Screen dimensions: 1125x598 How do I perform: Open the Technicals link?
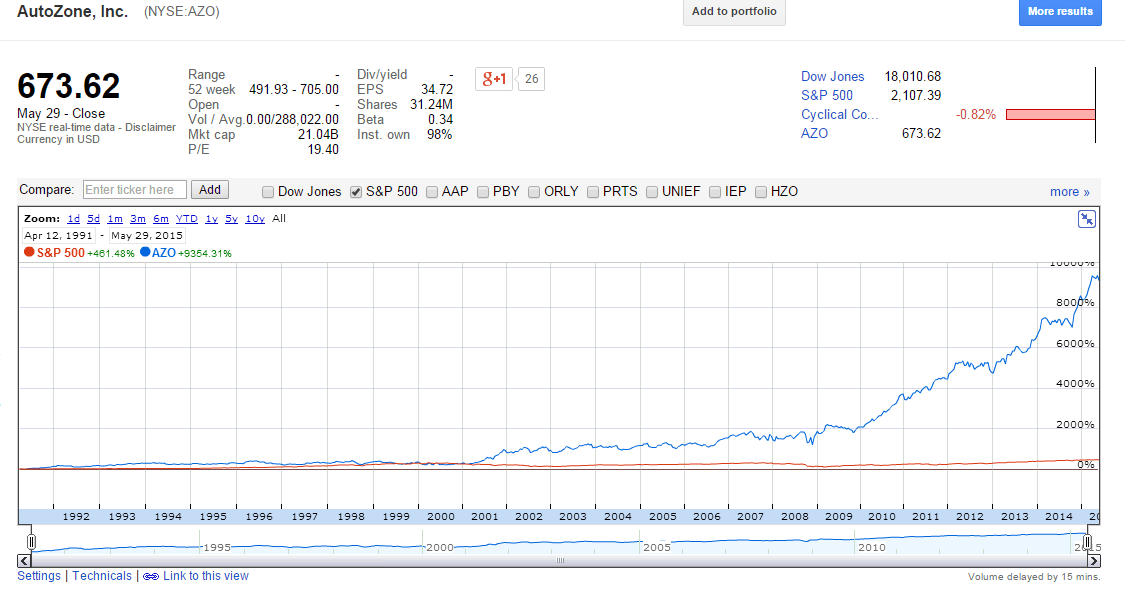click(x=102, y=576)
